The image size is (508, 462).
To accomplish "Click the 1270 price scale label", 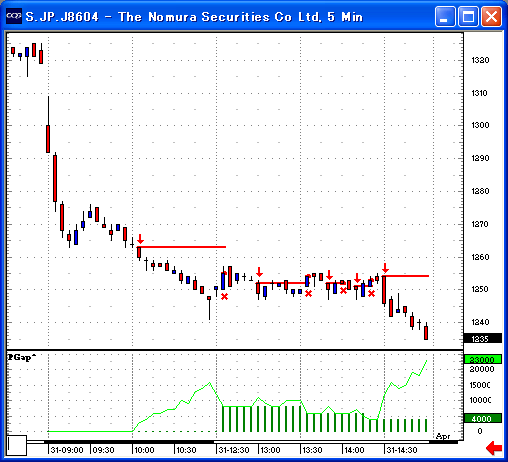I will click(480, 224).
